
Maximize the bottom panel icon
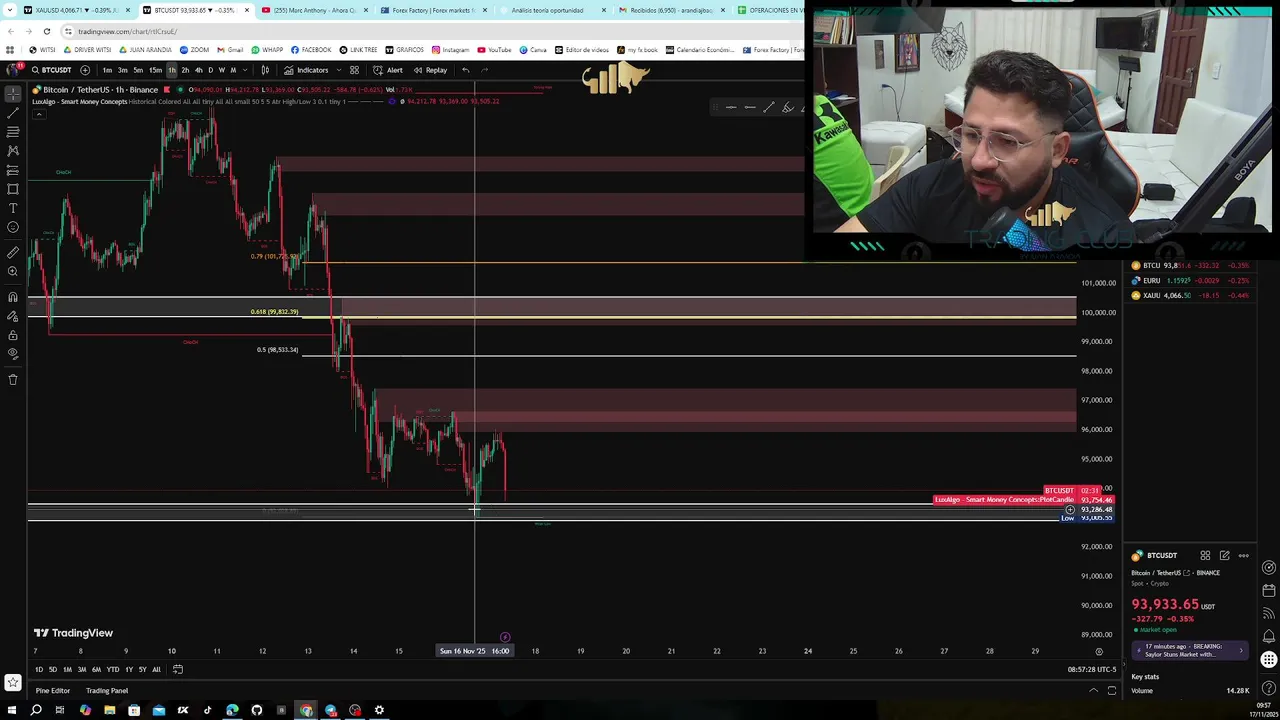pos(1111,691)
